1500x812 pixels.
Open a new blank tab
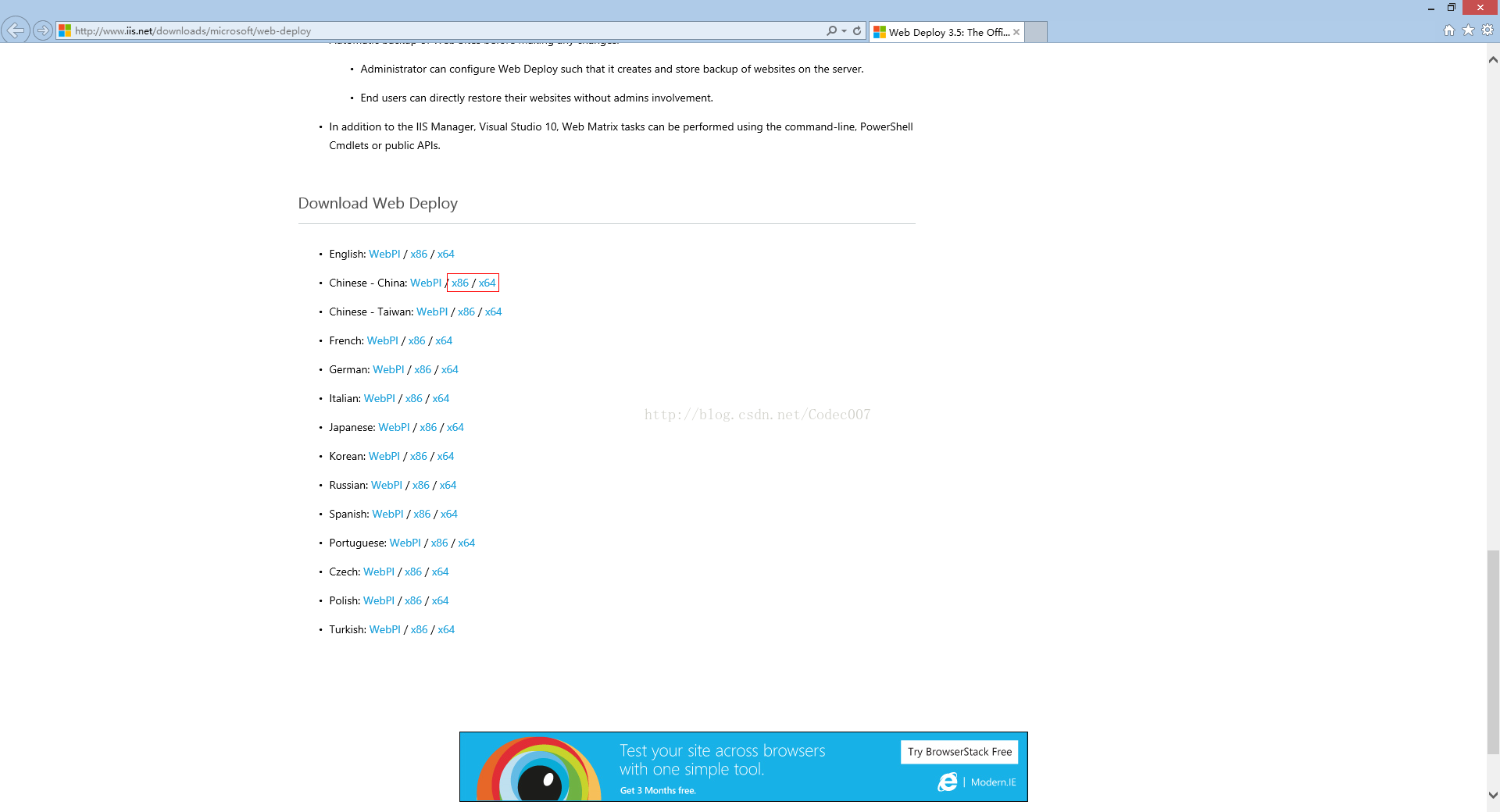tap(1036, 32)
